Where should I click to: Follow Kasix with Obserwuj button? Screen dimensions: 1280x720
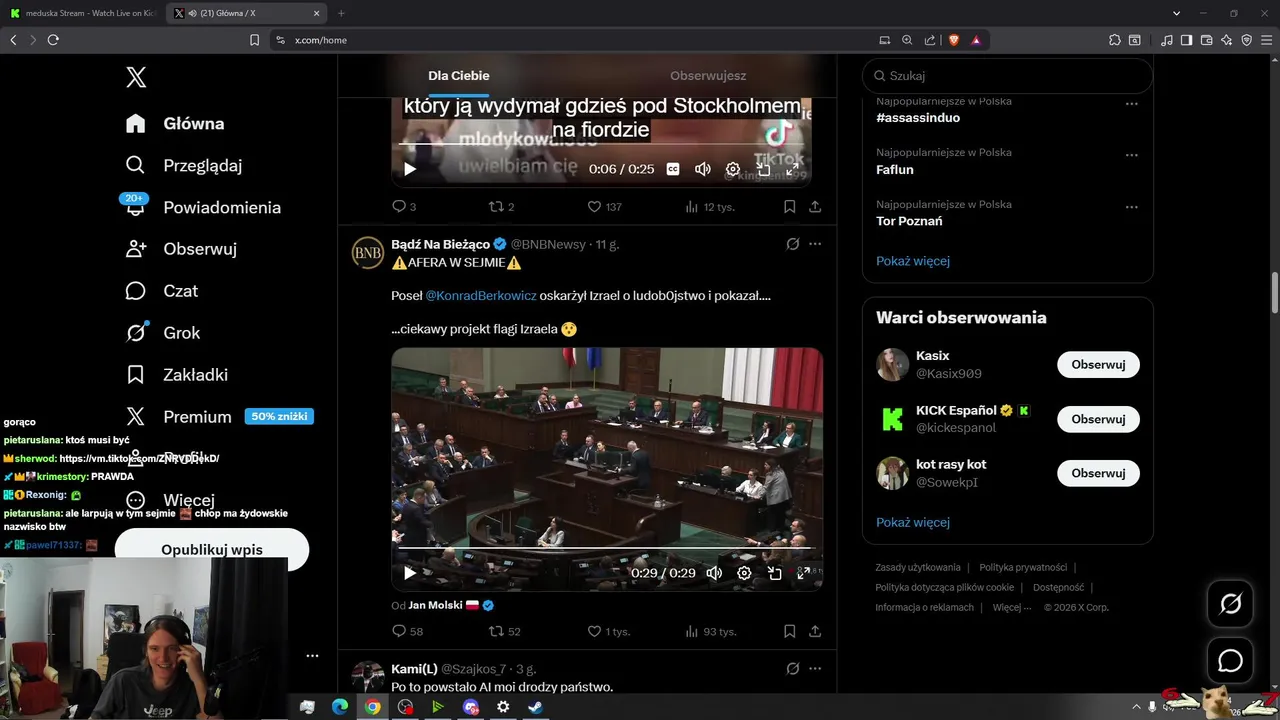click(1098, 365)
